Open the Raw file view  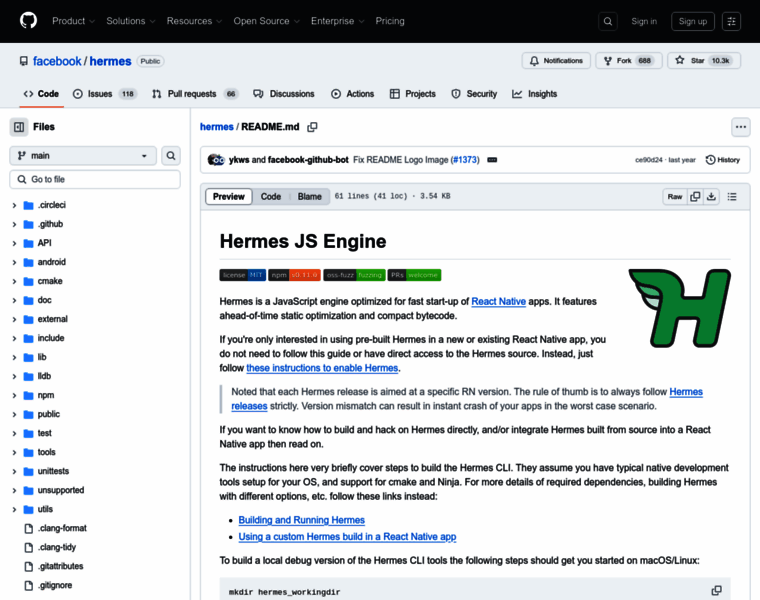(675, 196)
